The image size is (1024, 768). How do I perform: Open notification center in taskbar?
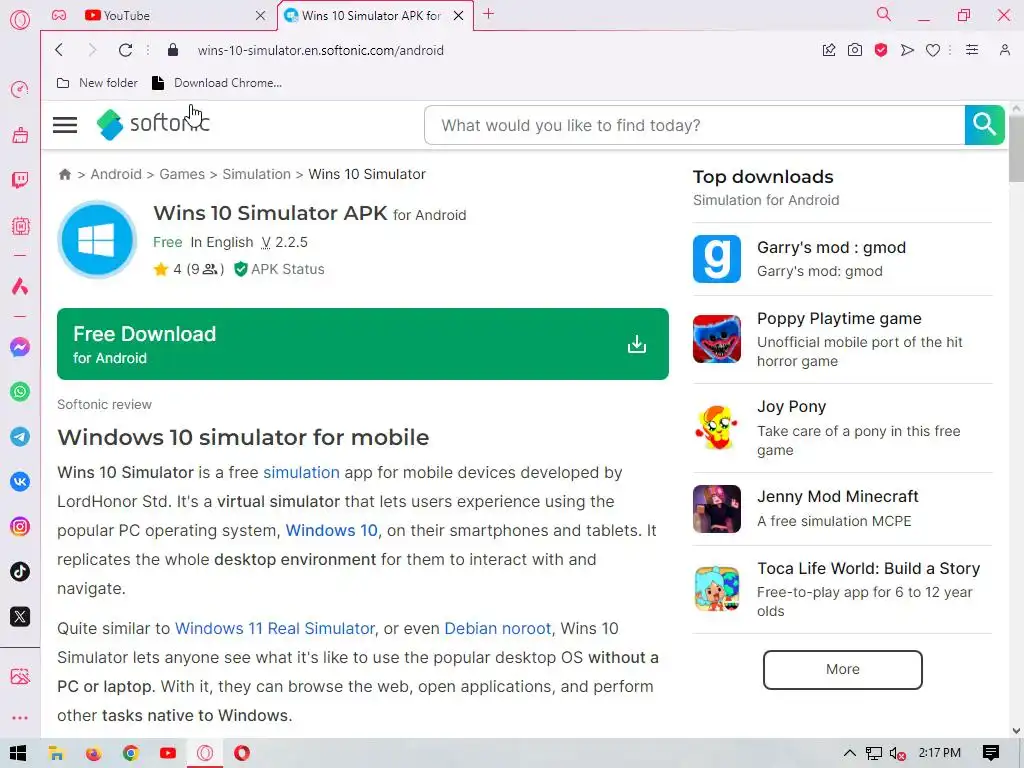[991, 753]
